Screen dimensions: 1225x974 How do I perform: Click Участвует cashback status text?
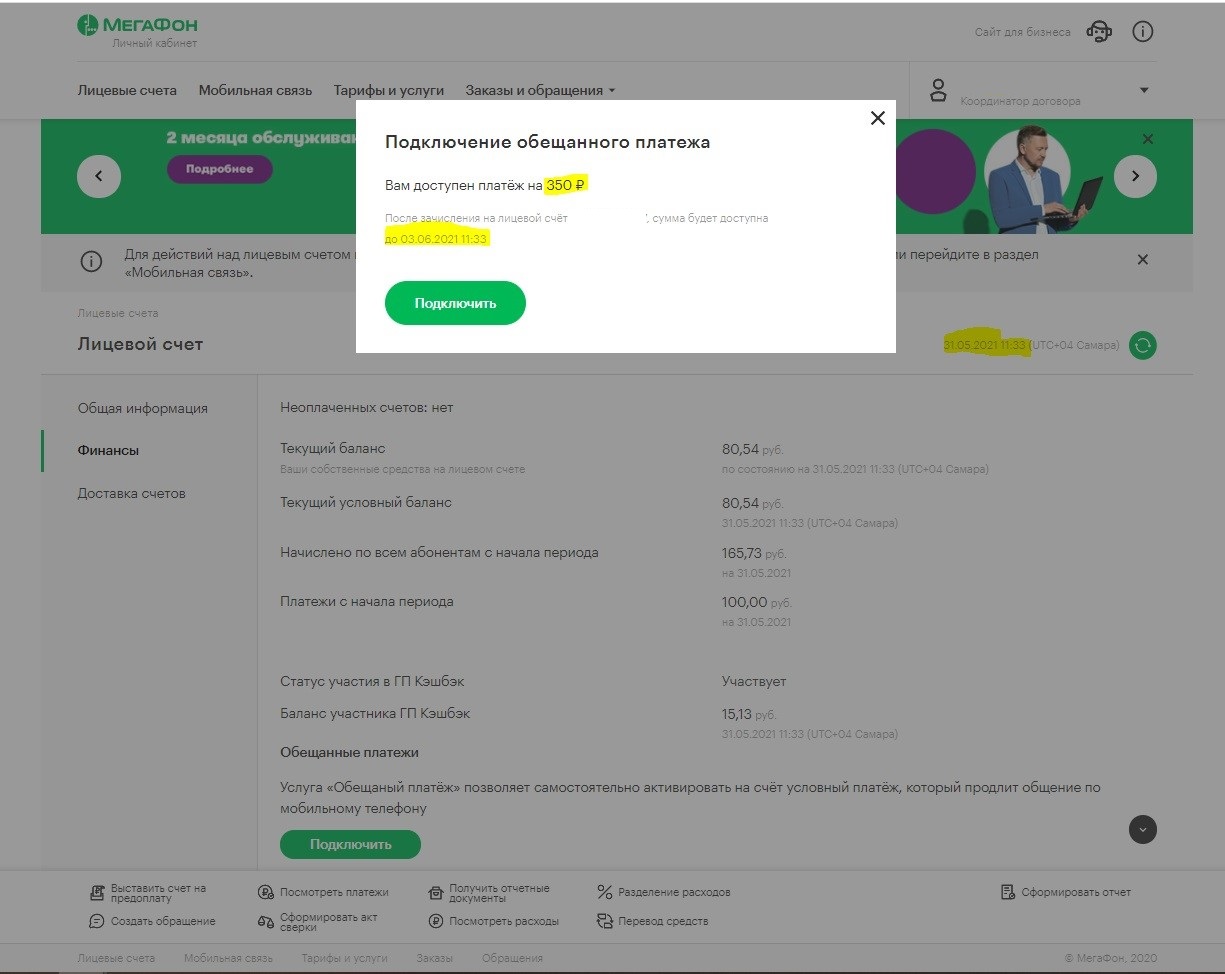pyautogui.click(x=754, y=681)
